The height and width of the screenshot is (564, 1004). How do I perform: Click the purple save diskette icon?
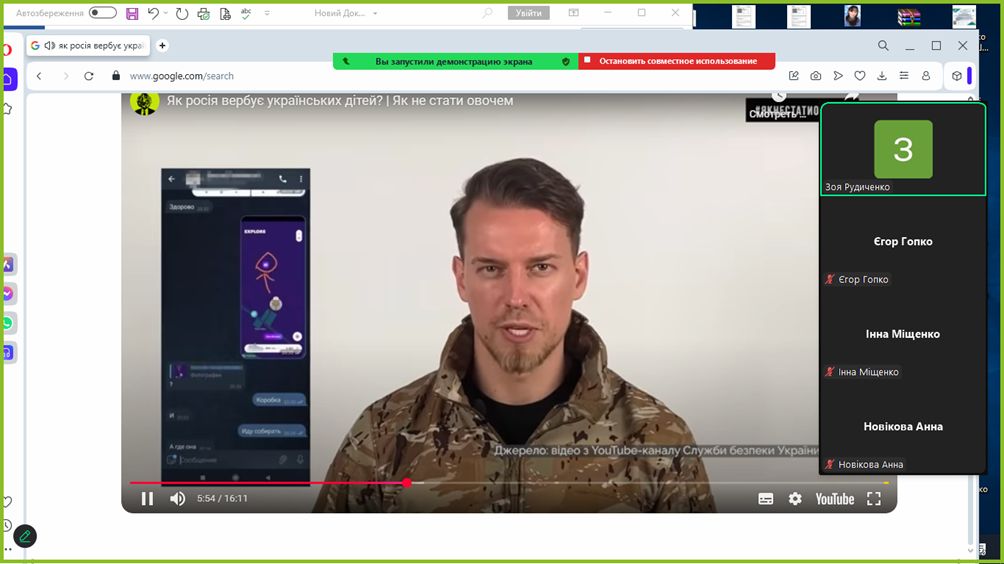(132, 13)
